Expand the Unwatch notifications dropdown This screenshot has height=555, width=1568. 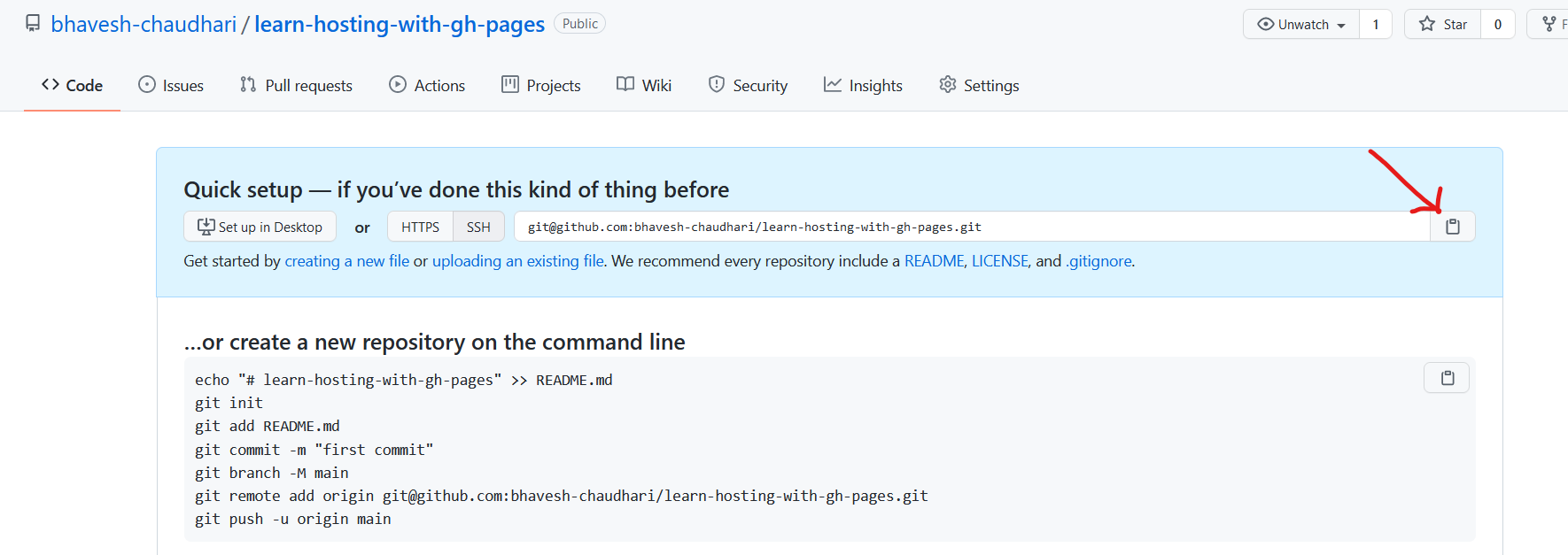[1301, 24]
